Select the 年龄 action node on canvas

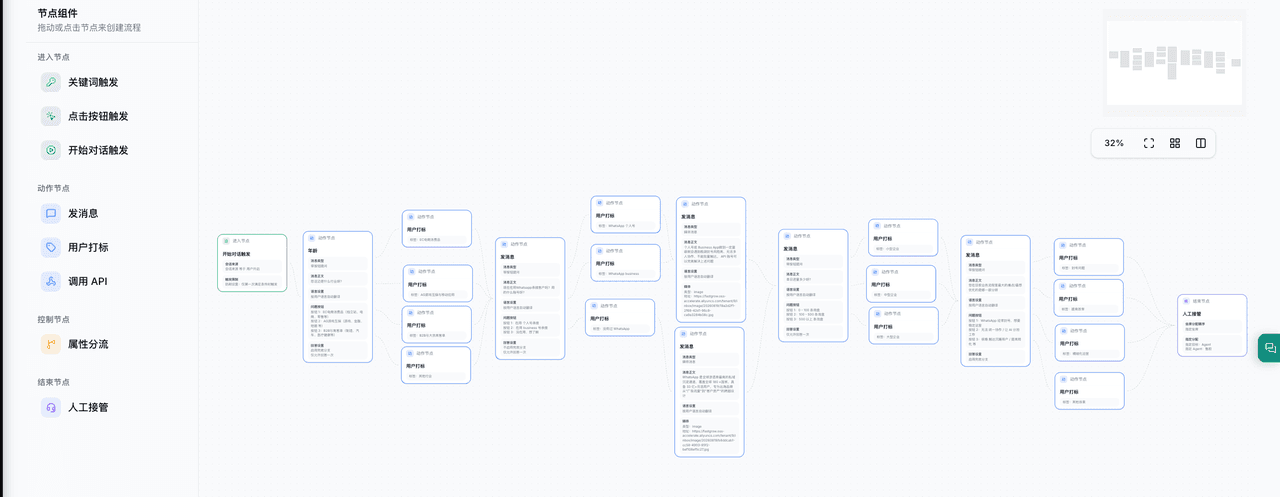(338, 297)
